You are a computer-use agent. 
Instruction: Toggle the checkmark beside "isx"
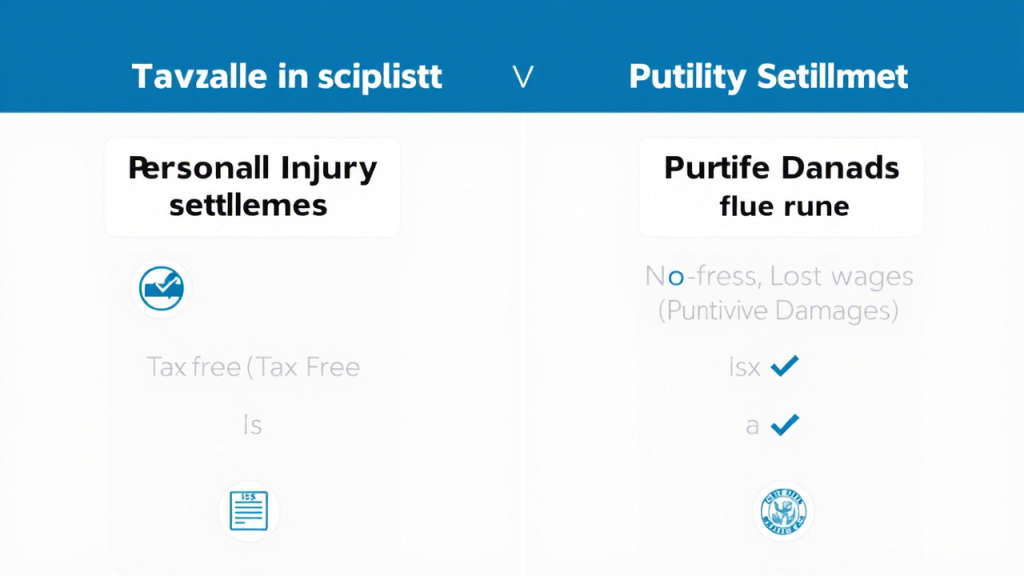click(x=785, y=367)
